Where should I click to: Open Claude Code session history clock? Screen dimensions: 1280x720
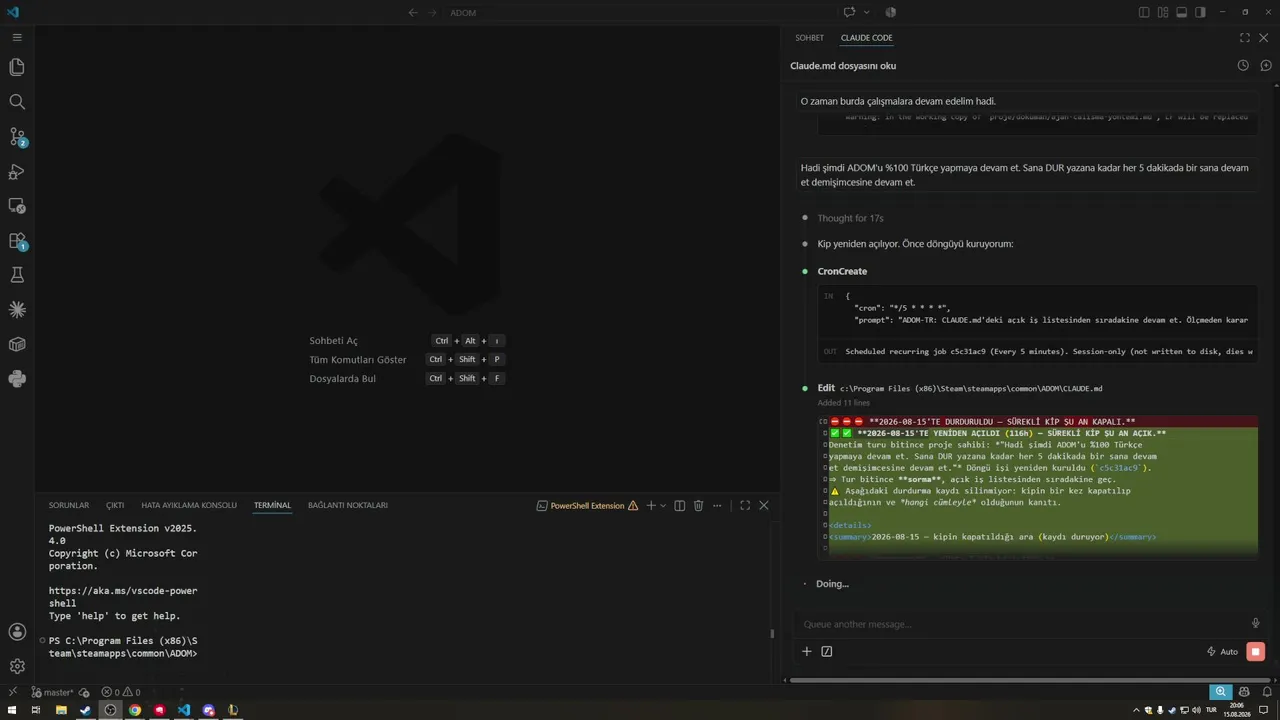coord(1243,65)
